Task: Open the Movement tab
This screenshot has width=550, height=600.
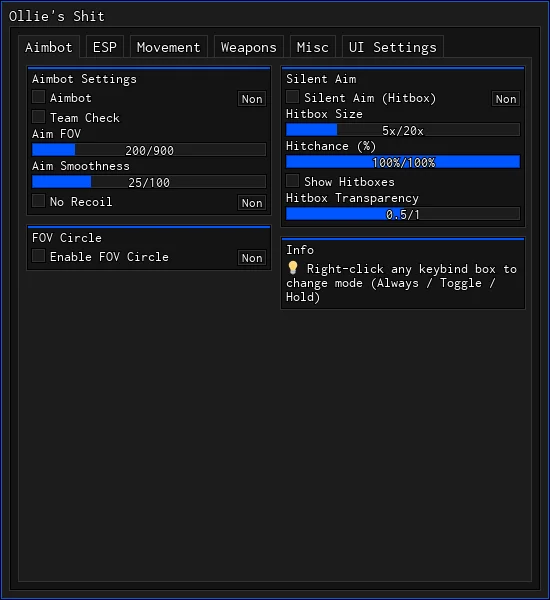Action: [x=168, y=47]
